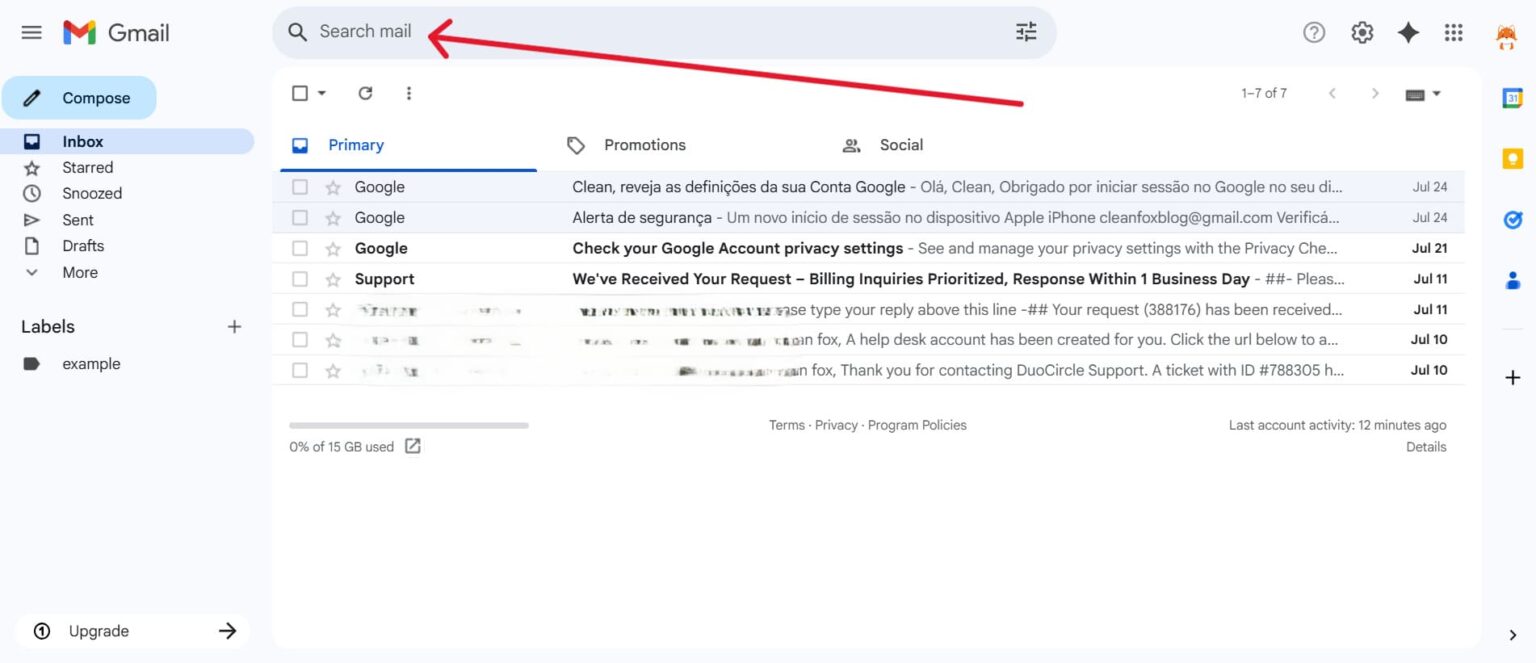Switch to the Social tab
Image resolution: width=1536 pixels, height=663 pixels.
tap(899, 144)
